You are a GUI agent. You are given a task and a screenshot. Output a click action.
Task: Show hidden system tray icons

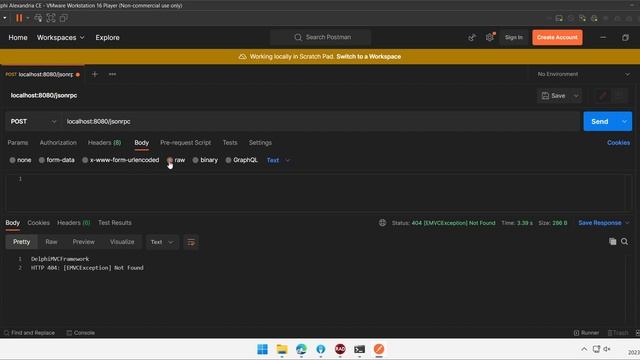(x=584, y=349)
